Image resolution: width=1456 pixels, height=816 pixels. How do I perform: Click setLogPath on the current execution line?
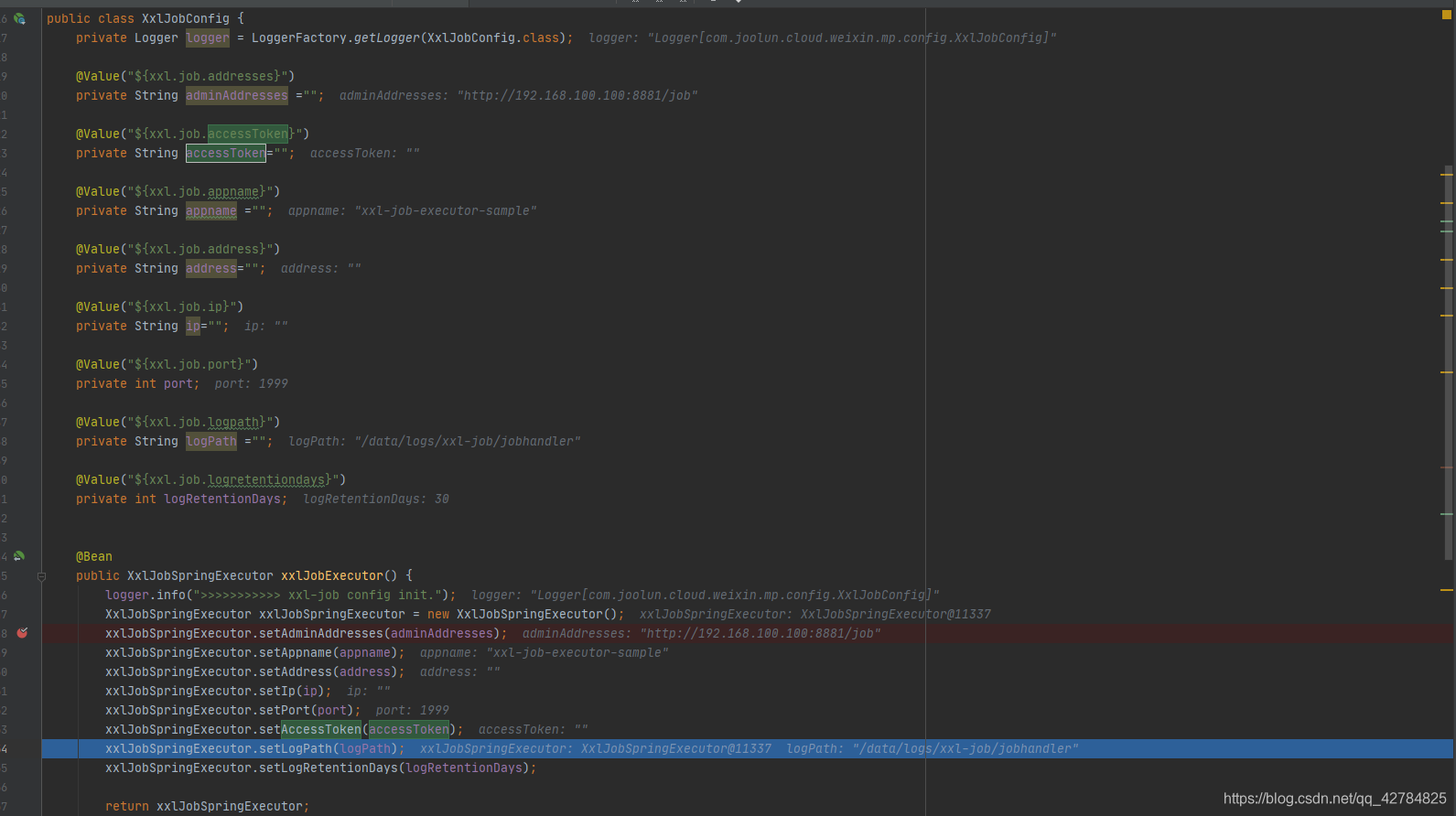tap(296, 748)
